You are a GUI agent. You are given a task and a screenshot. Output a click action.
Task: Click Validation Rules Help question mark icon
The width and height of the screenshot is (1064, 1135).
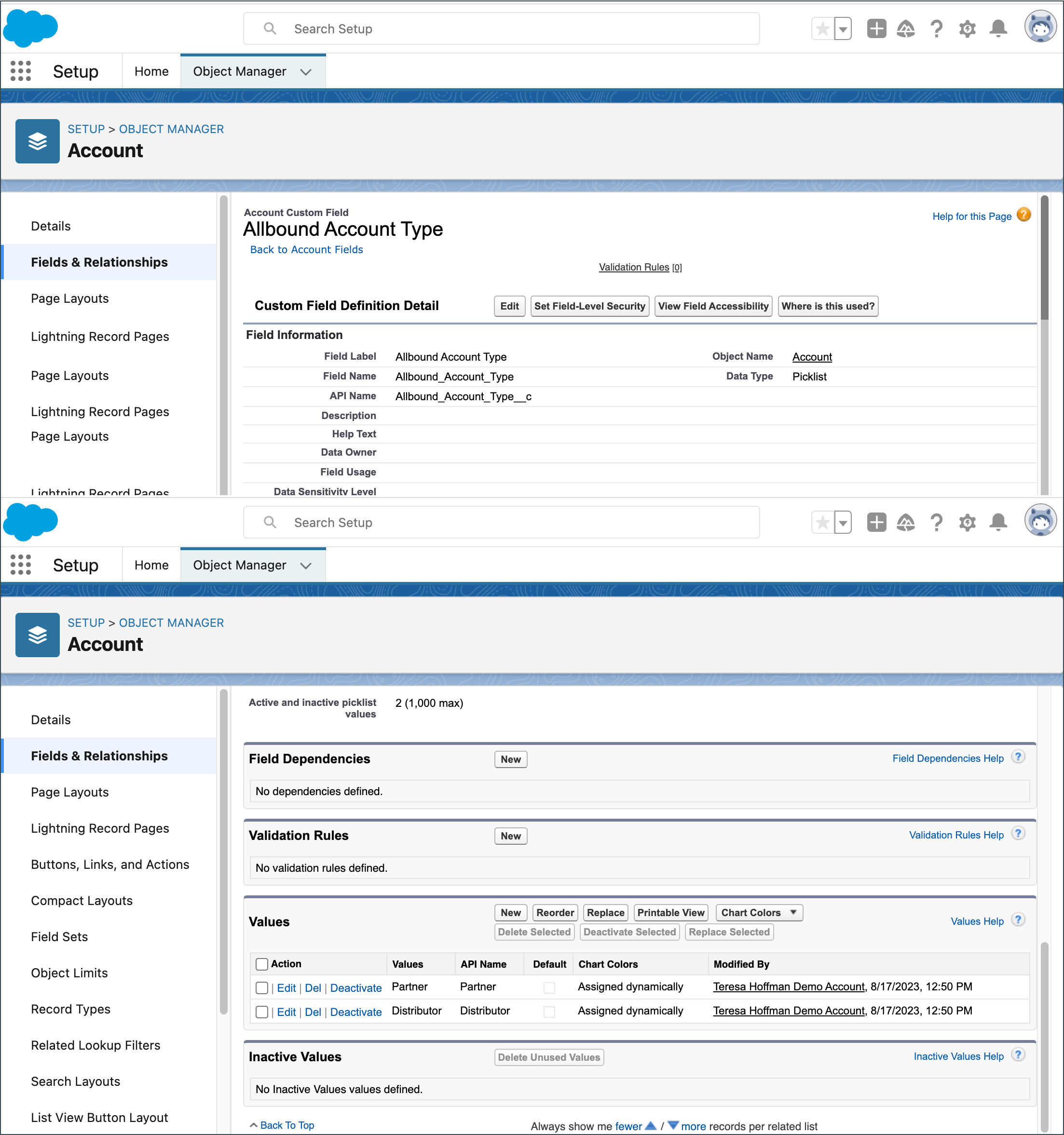(1018, 834)
